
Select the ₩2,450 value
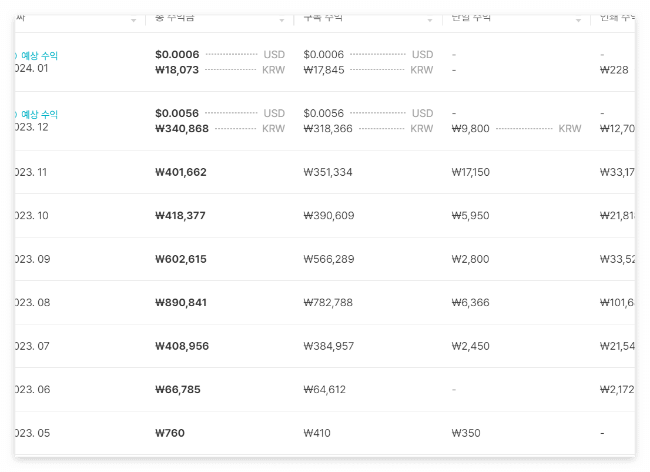(x=471, y=346)
